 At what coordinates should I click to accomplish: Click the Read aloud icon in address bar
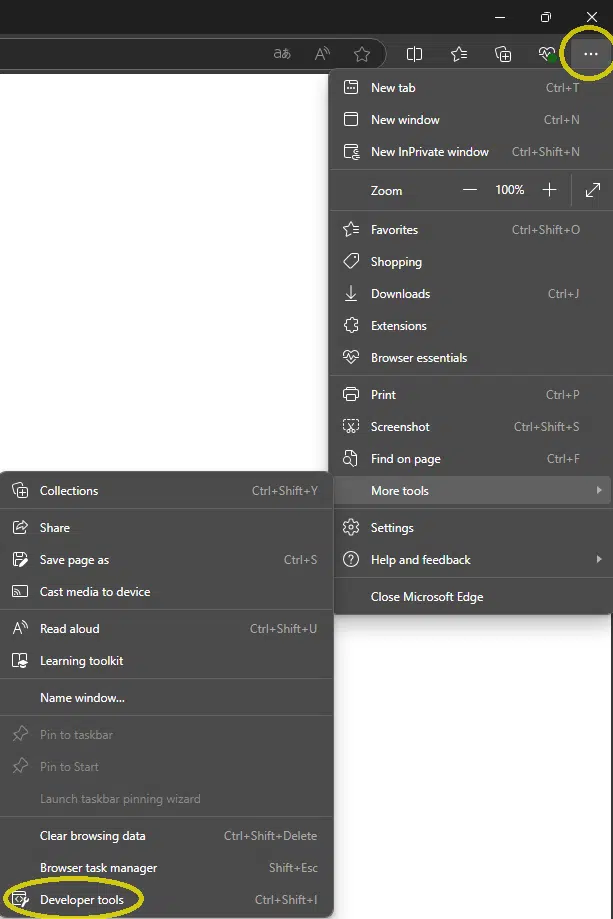tap(322, 54)
